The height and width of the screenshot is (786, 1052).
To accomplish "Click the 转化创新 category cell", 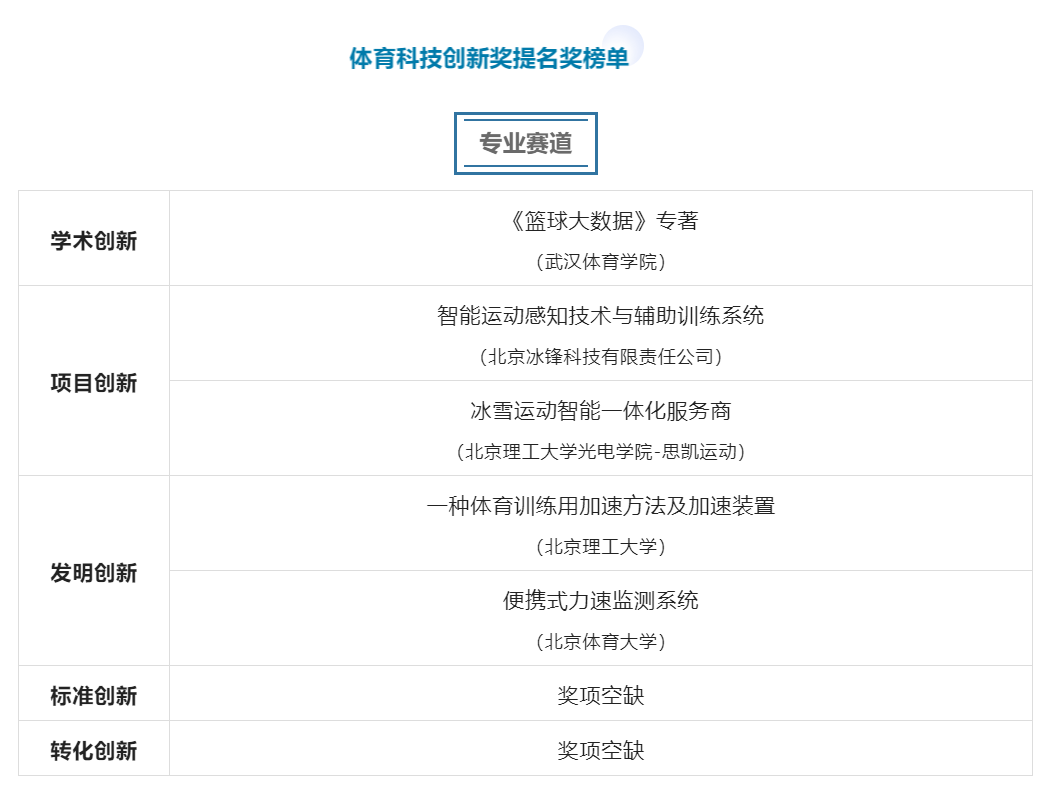I will tap(94, 748).
